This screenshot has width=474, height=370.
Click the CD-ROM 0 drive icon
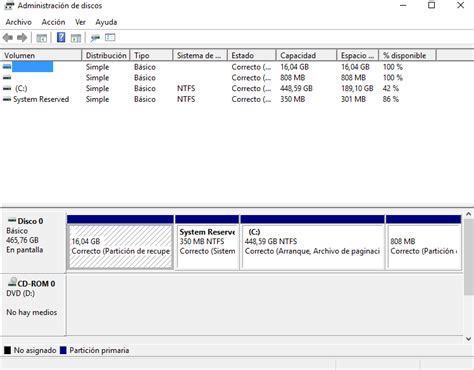pos(12,283)
